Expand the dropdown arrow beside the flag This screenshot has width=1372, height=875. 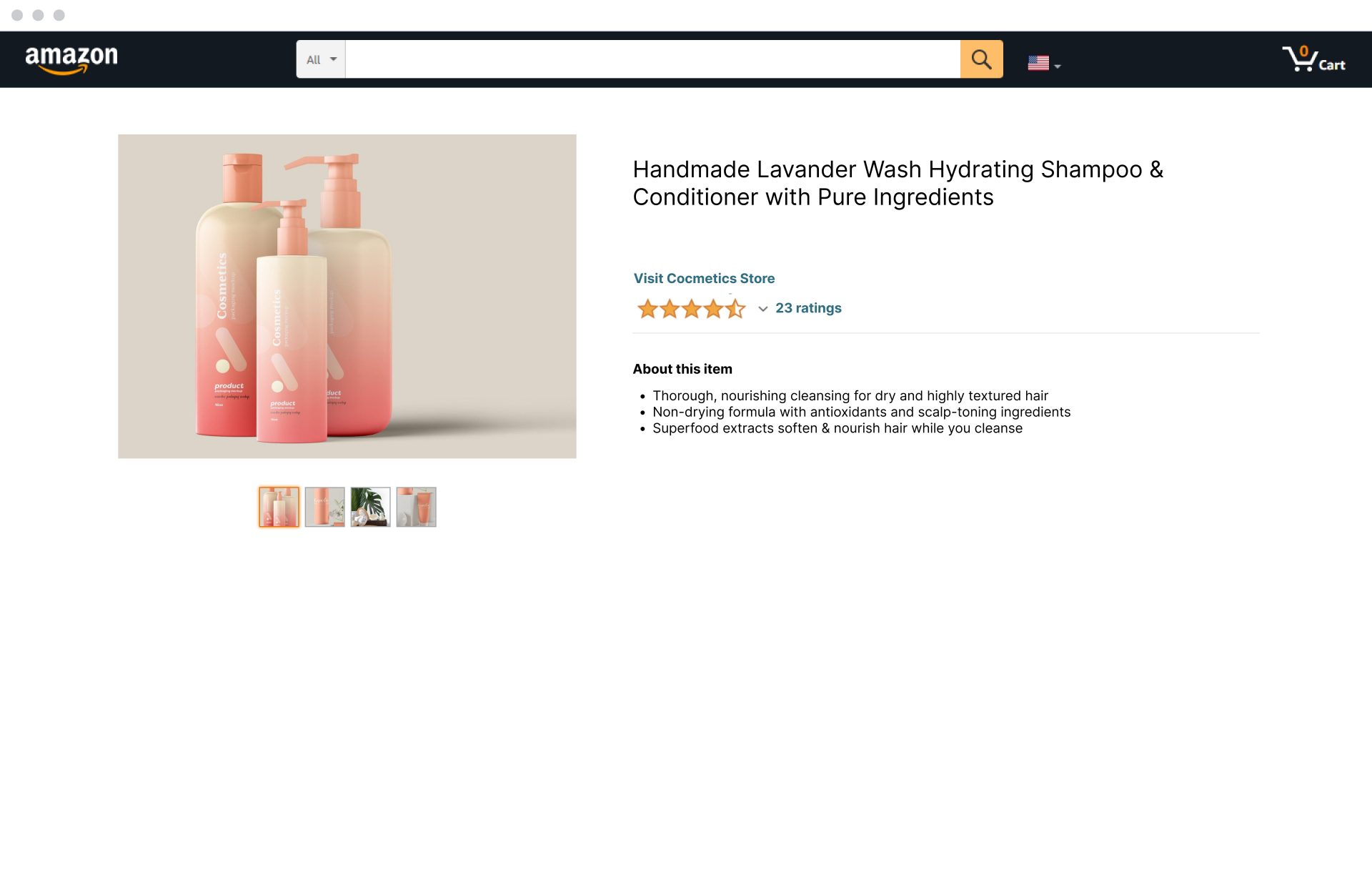click(x=1058, y=66)
